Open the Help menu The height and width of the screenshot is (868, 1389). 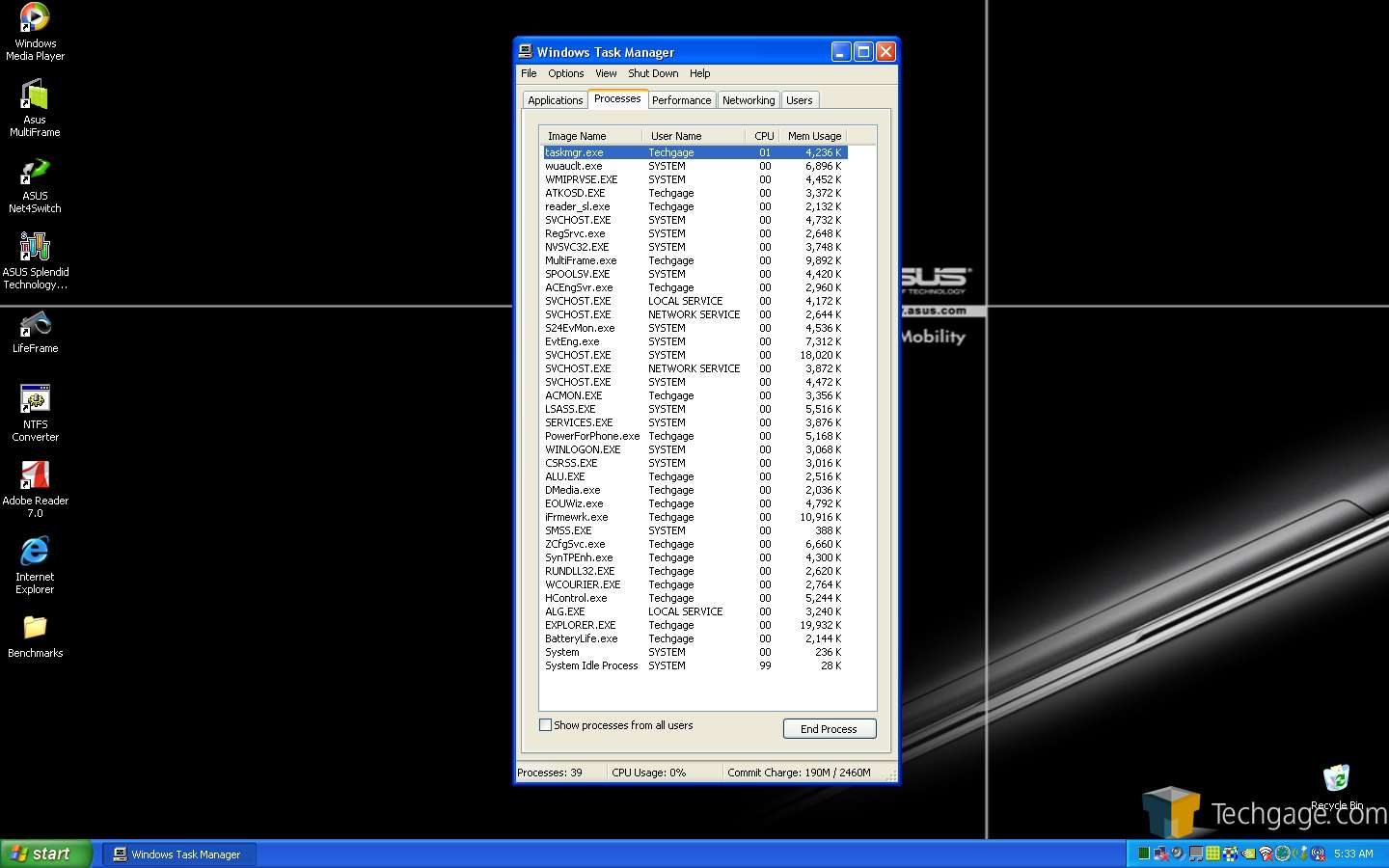tap(699, 73)
